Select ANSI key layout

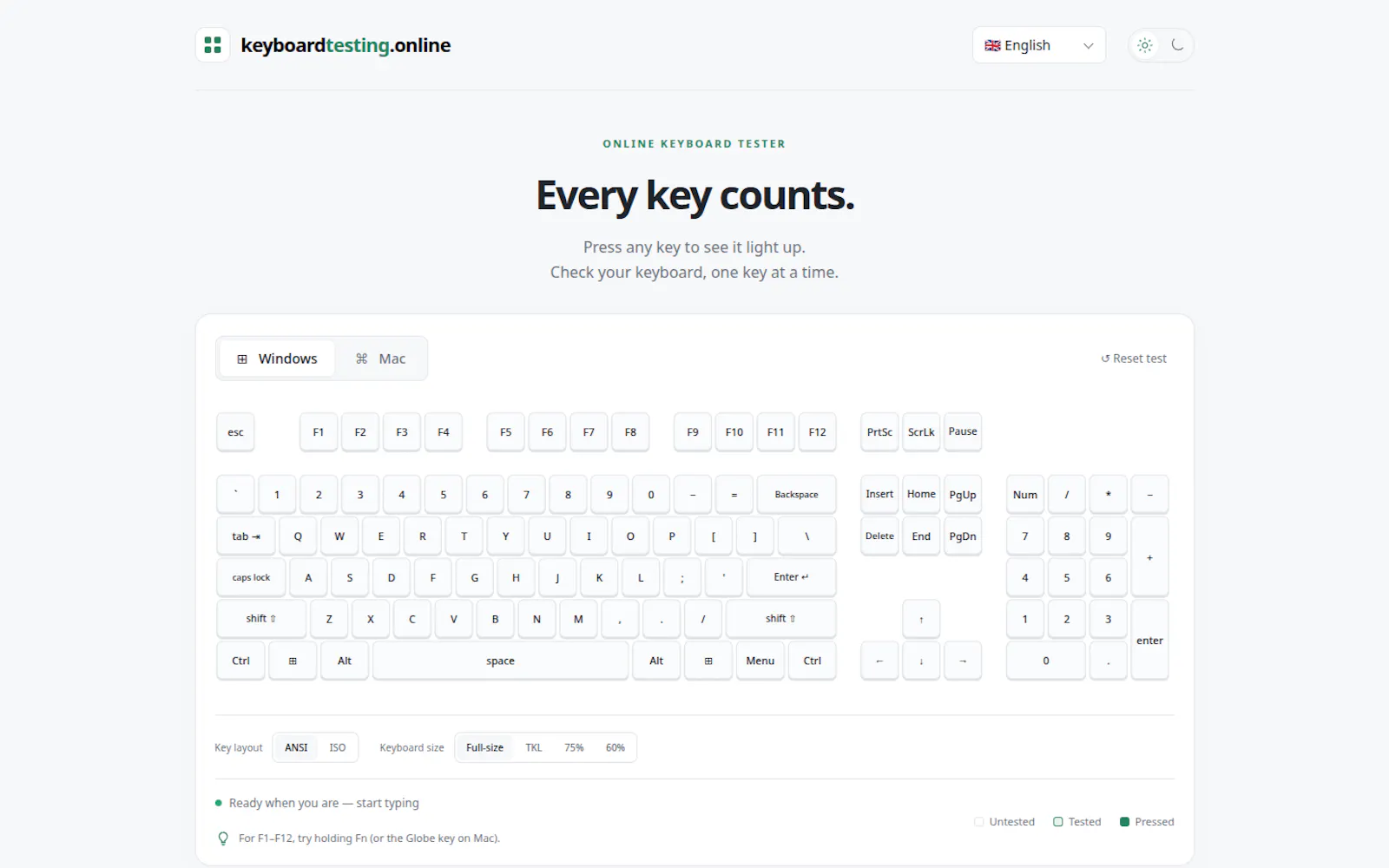pyautogui.click(x=296, y=747)
